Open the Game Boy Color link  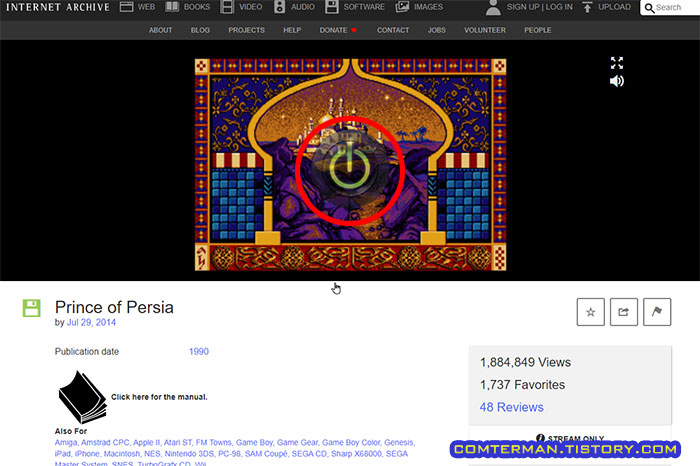pos(351,442)
